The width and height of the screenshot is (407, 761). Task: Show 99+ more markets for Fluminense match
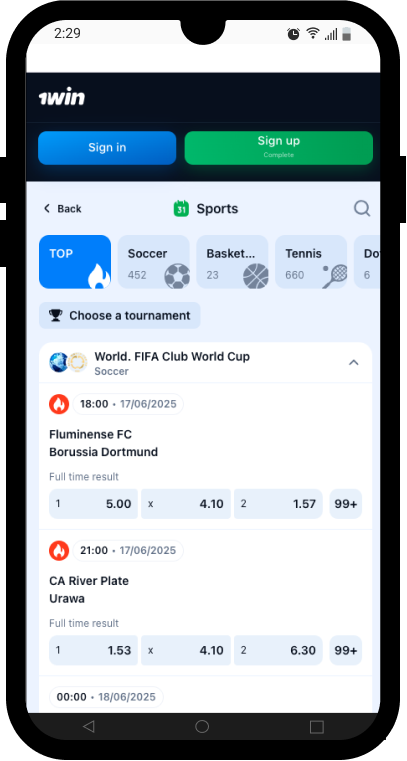pos(346,504)
